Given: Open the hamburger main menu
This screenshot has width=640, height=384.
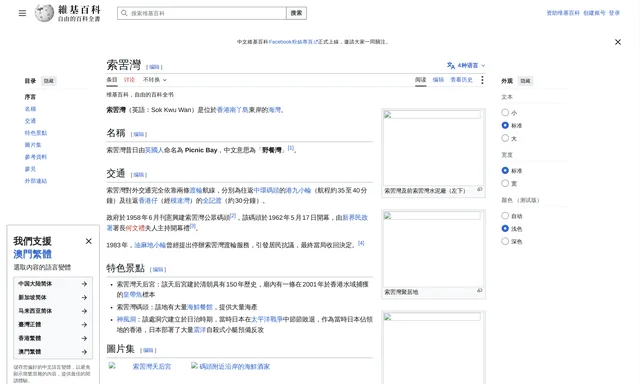Looking at the screenshot, I should [22, 13].
